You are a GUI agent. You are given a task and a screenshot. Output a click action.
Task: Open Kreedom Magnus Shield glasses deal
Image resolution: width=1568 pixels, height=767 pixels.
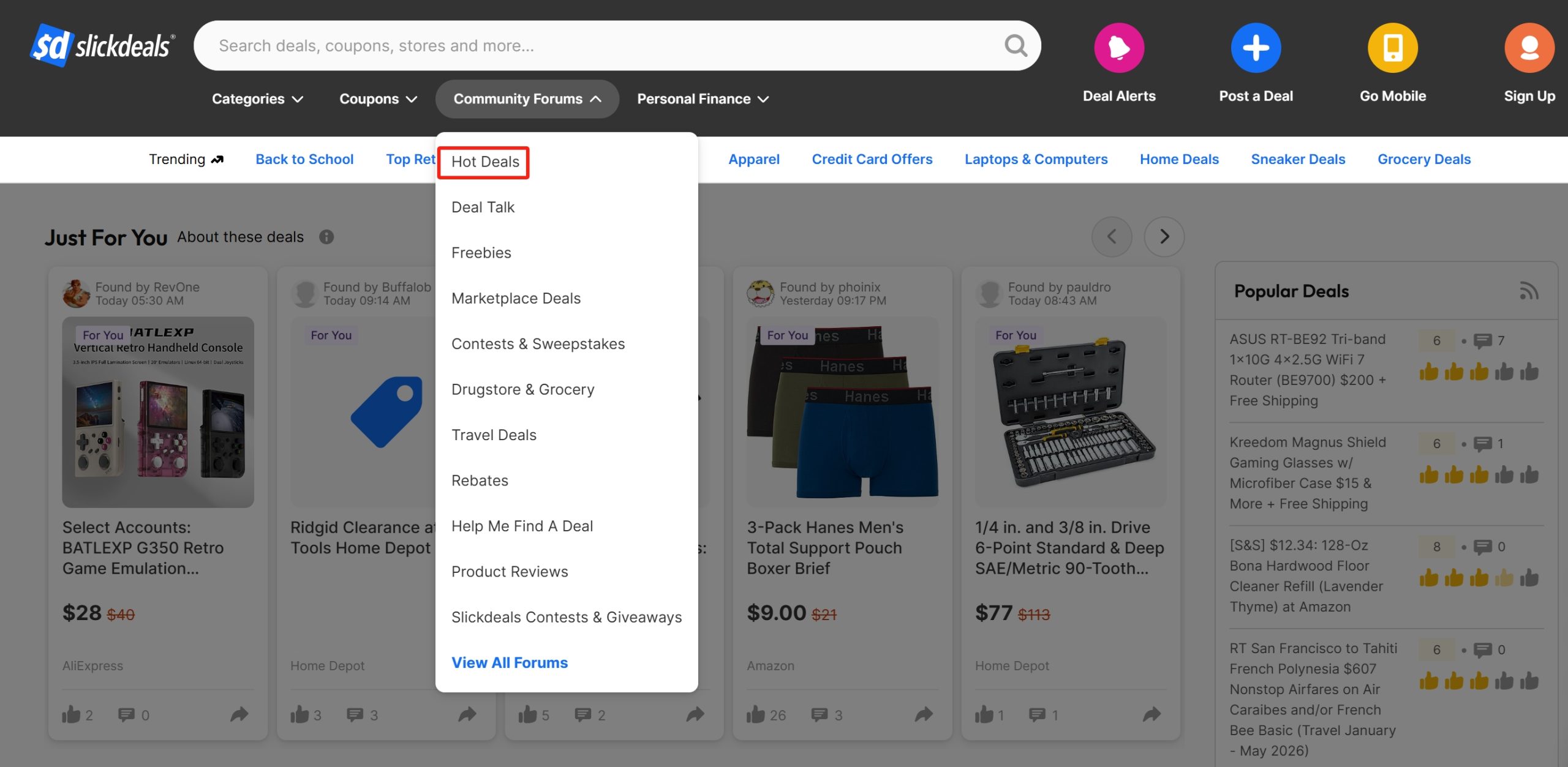tap(1308, 473)
